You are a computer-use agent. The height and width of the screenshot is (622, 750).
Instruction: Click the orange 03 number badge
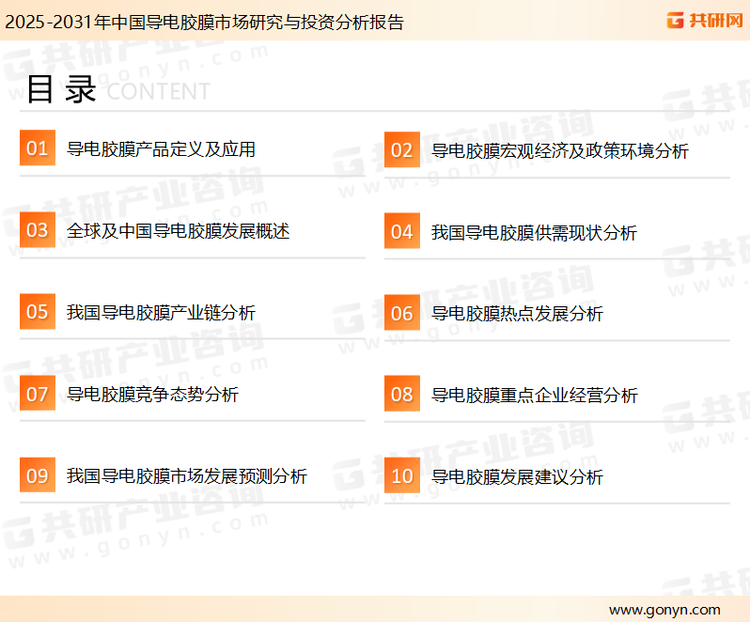click(x=37, y=230)
